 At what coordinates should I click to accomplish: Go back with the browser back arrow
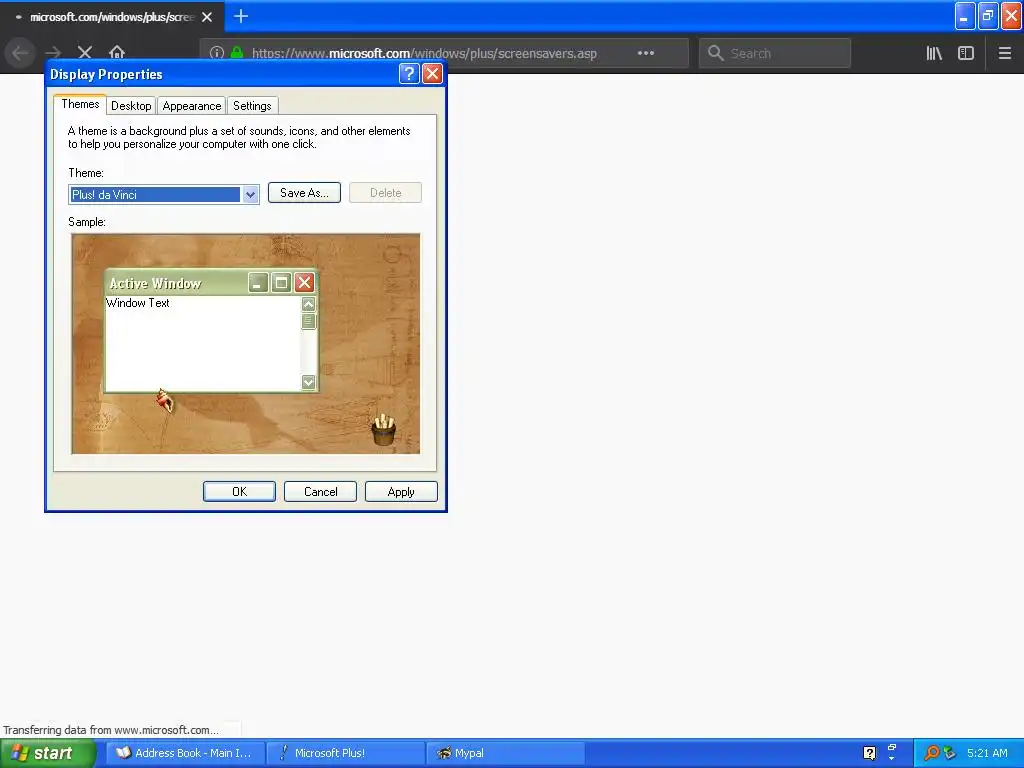[20, 53]
